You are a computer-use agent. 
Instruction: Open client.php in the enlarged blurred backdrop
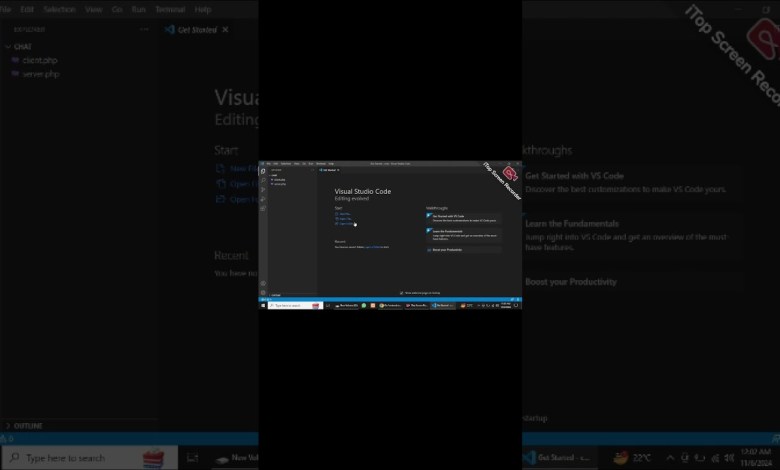pos(39,60)
